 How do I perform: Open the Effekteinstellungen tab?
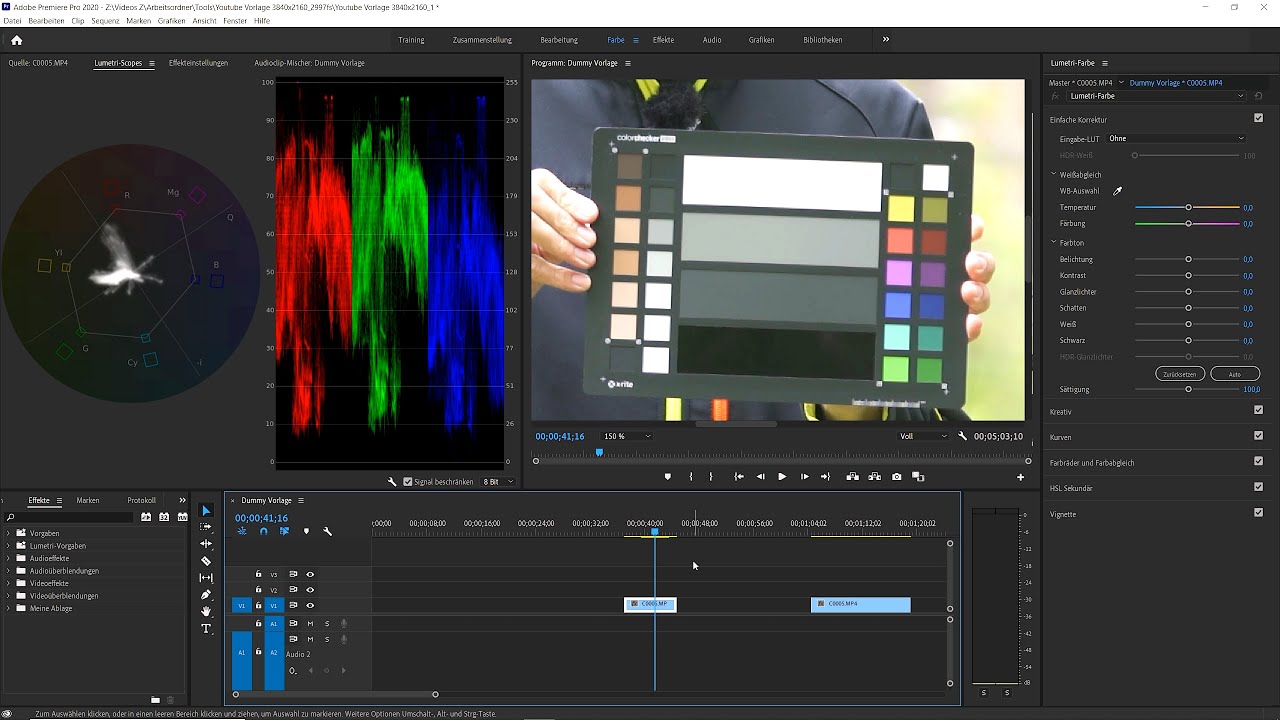click(x=198, y=63)
